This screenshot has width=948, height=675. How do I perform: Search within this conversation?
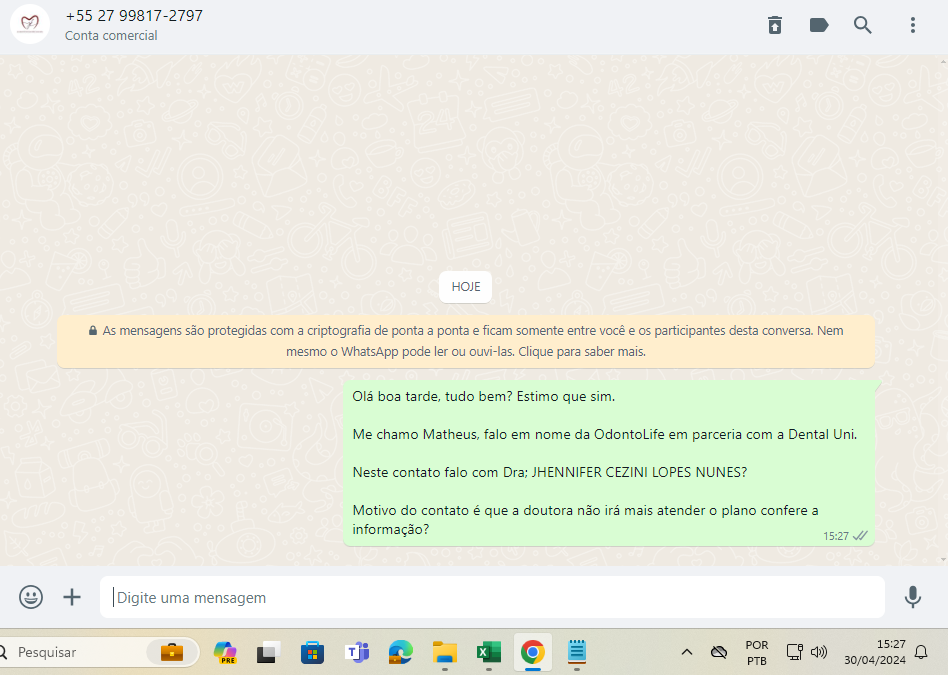863,25
